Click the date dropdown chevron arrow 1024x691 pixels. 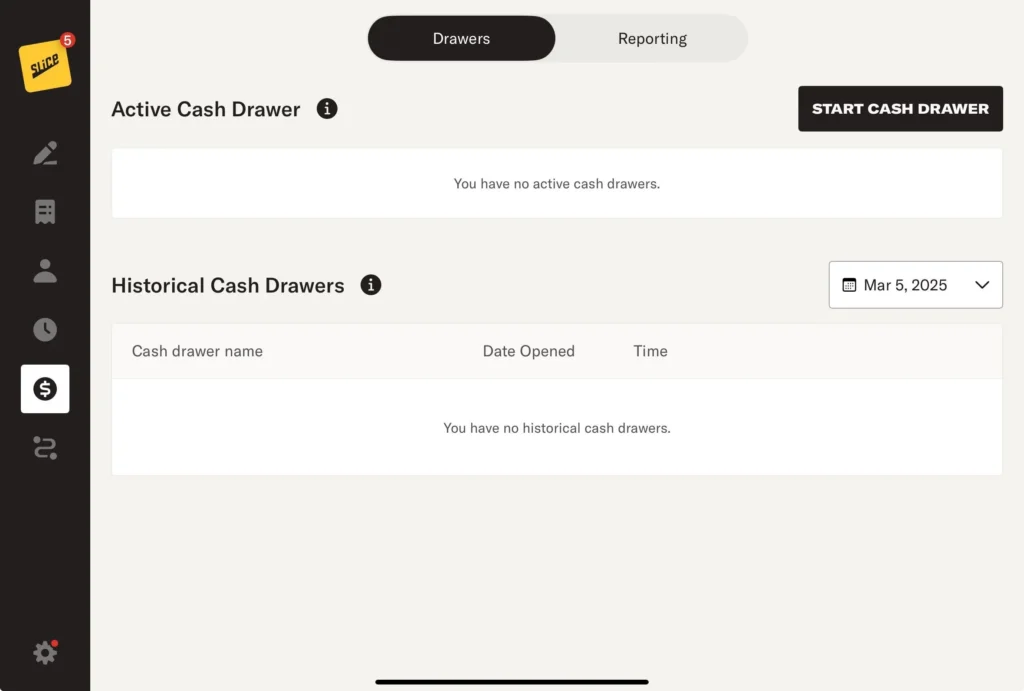(x=982, y=285)
